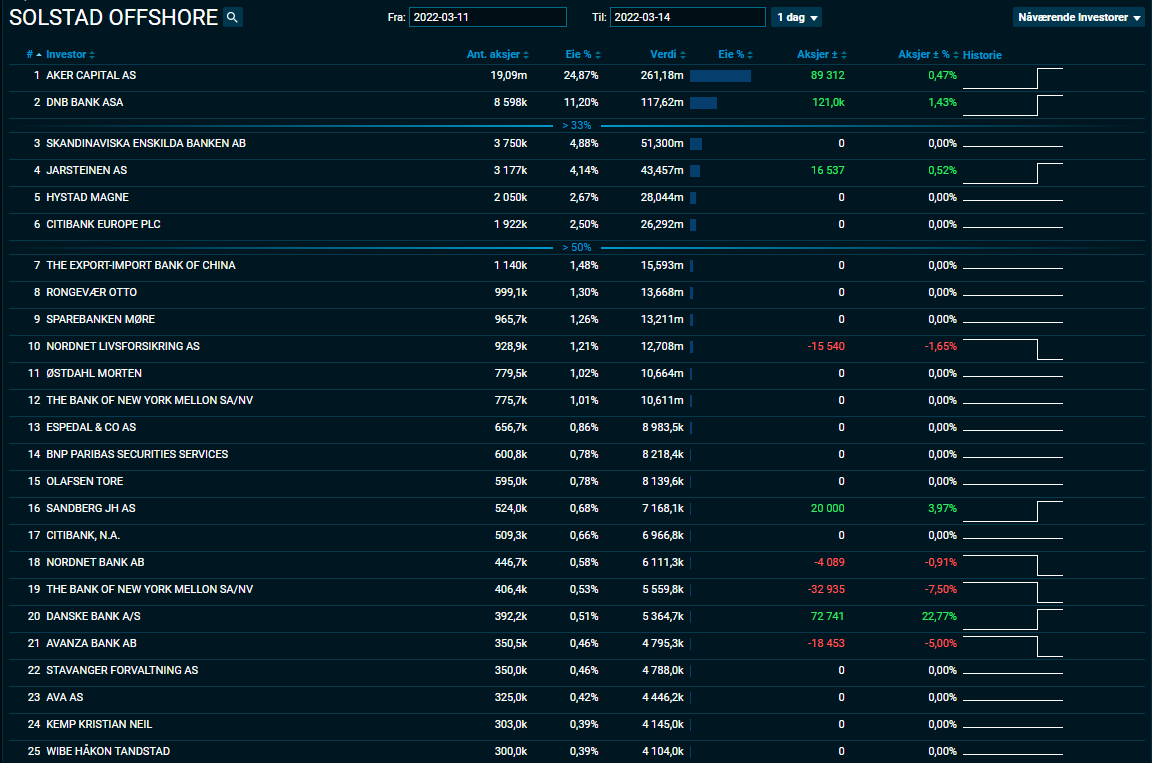Edit the Til date field 2022-03-14
The image size is (1152, 763).
click(x=688, y=17)
